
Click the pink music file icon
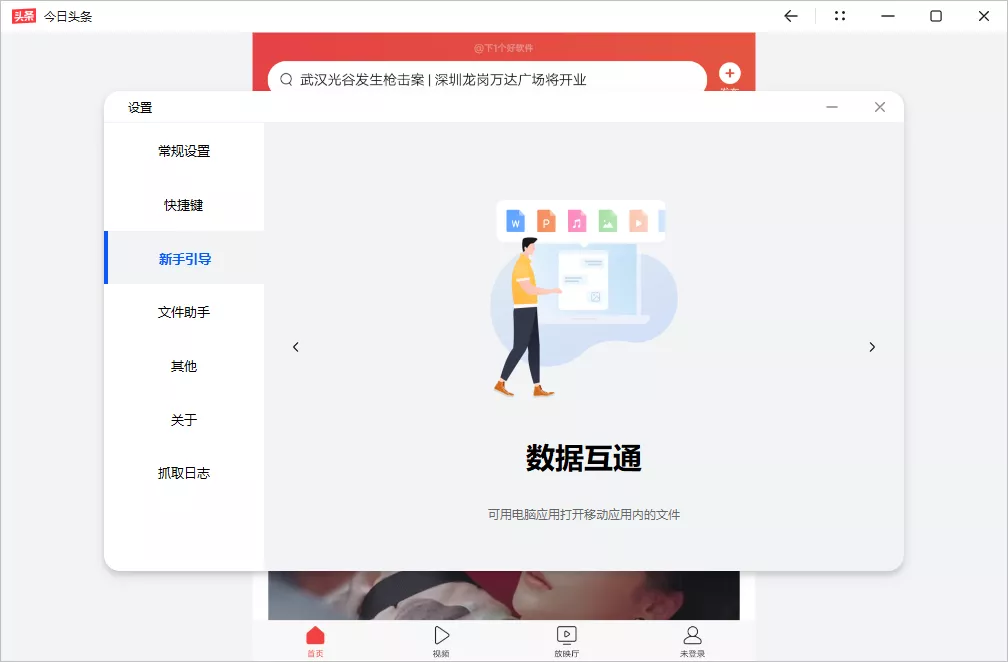pyautogui.click(x=577, y=221)
